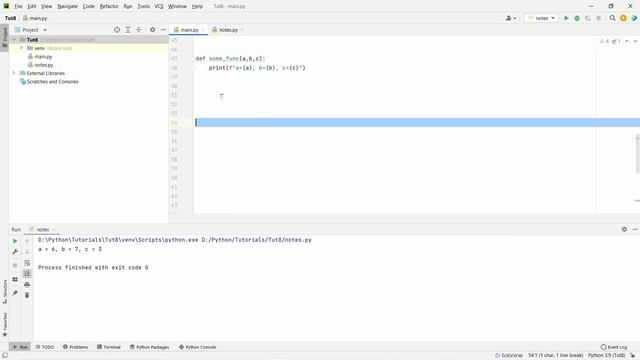Click the Print icon in the Run console
The image size is (640, 360).
coord(27,284)
